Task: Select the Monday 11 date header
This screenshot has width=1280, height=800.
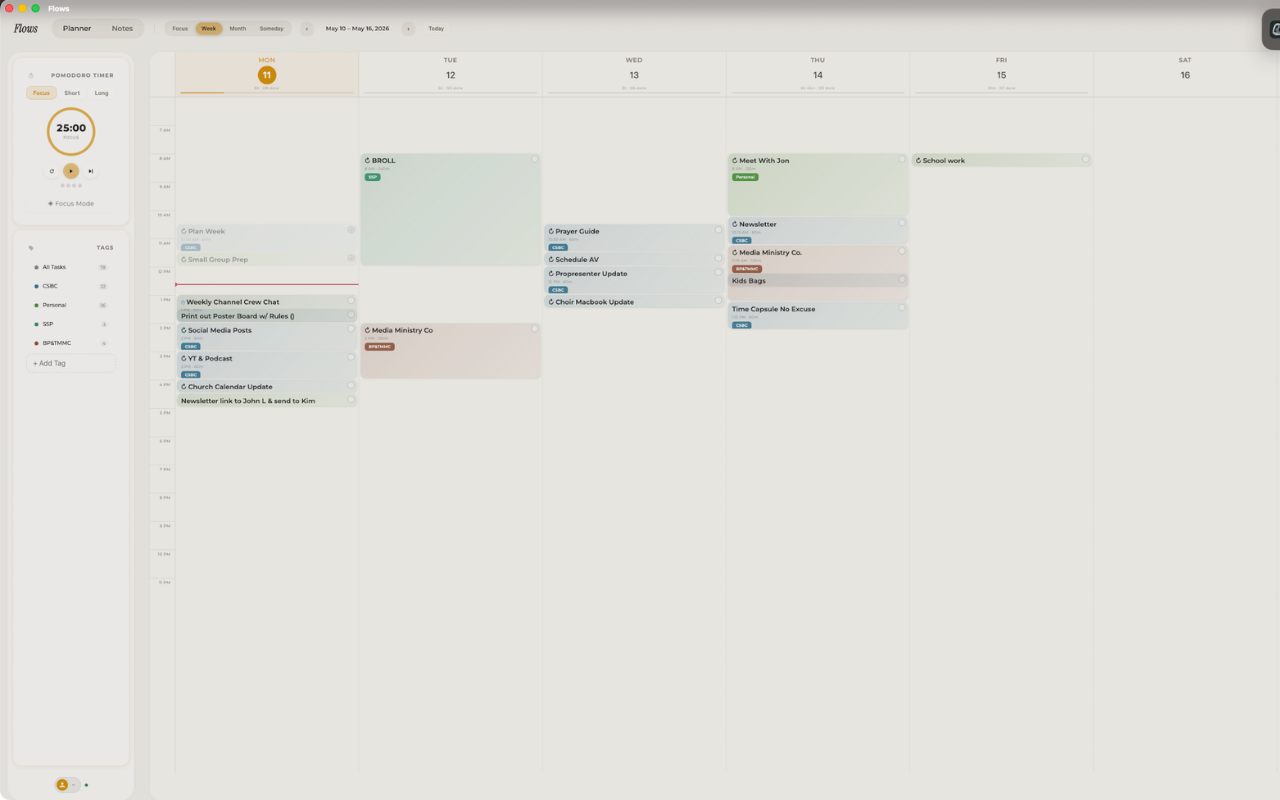Action: (x=267, y=74)
